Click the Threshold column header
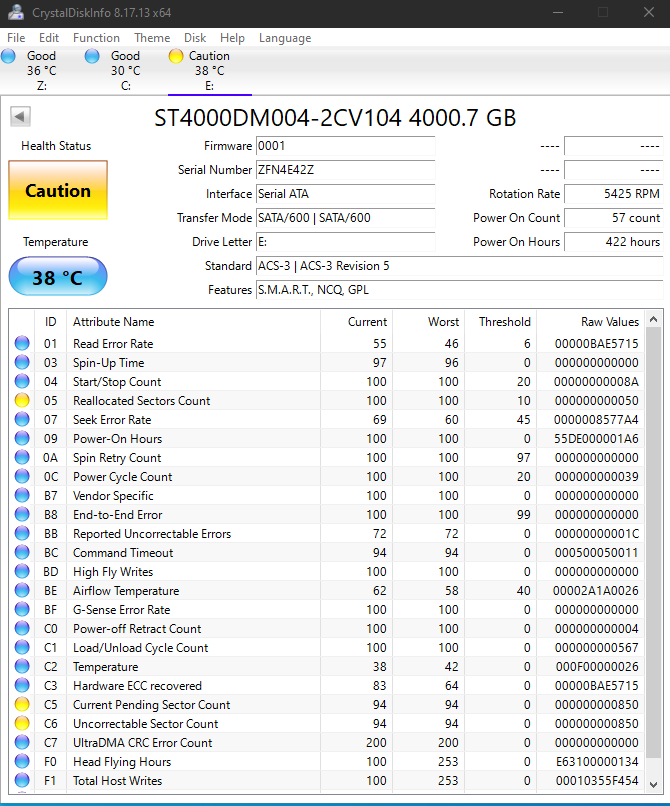 tap(500, 322)
